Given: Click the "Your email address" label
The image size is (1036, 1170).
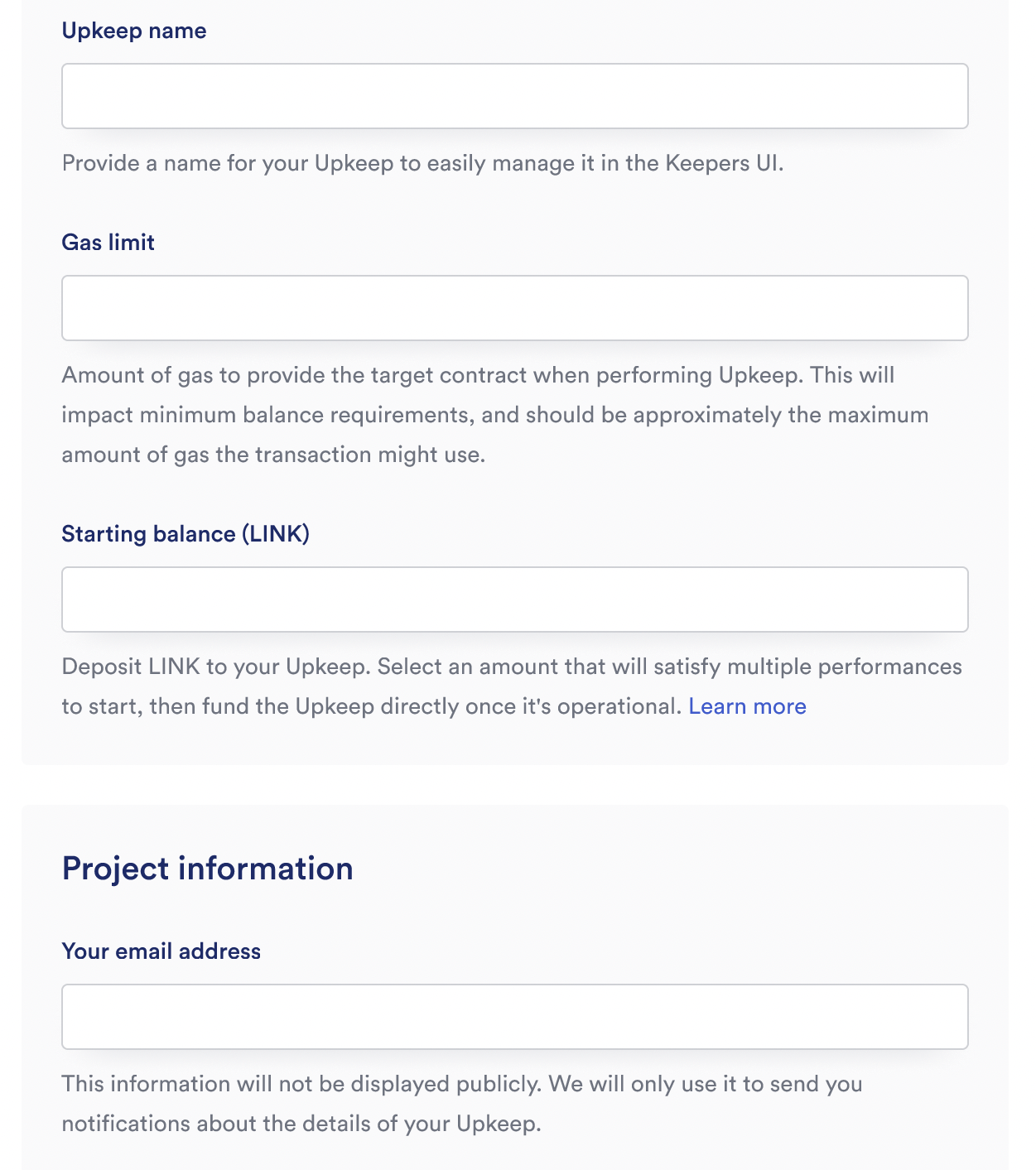Looking at the screenshot, I should point(161,951).
